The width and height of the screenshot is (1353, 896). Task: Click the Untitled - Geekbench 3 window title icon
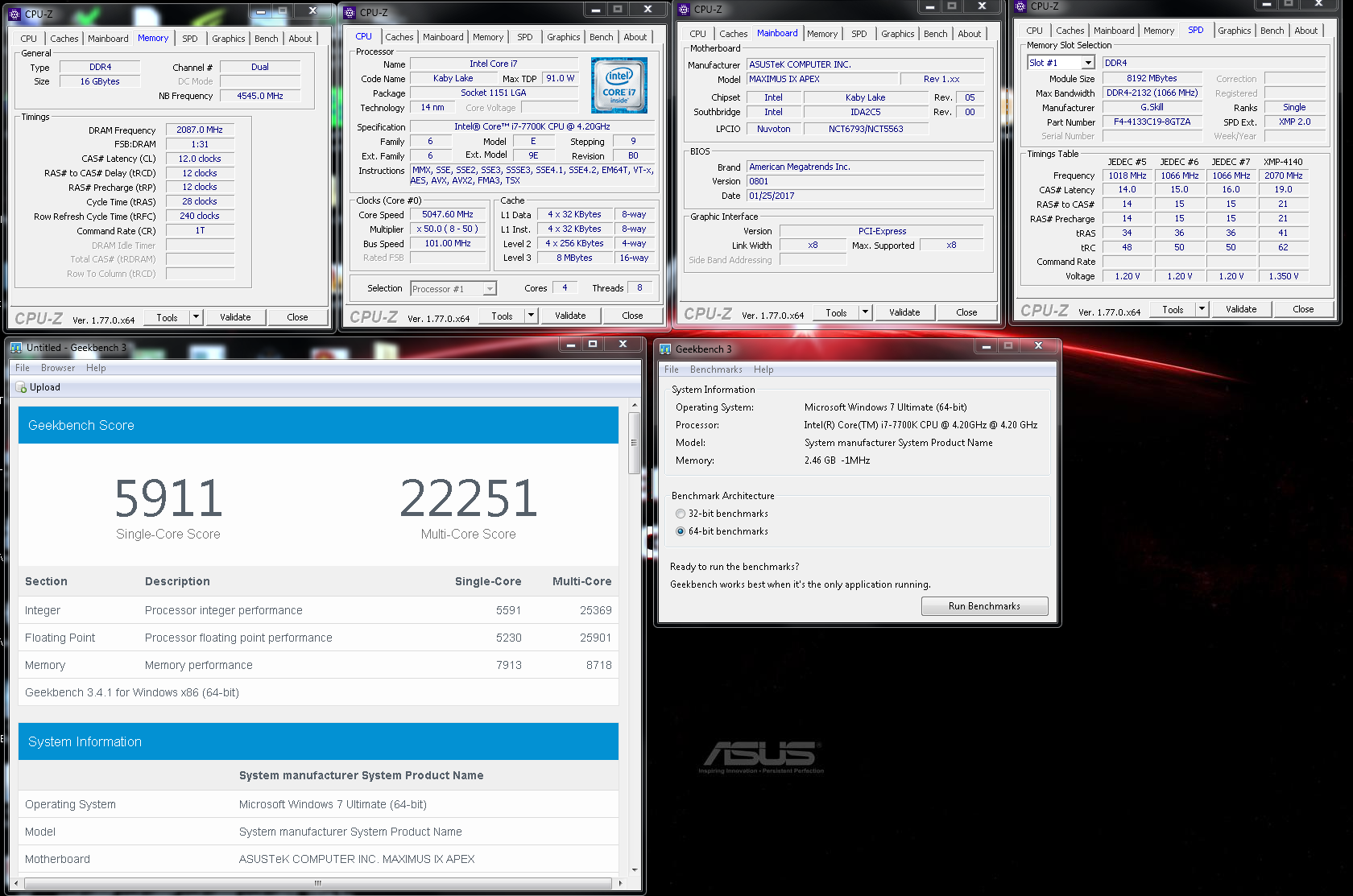click(16, 348)
